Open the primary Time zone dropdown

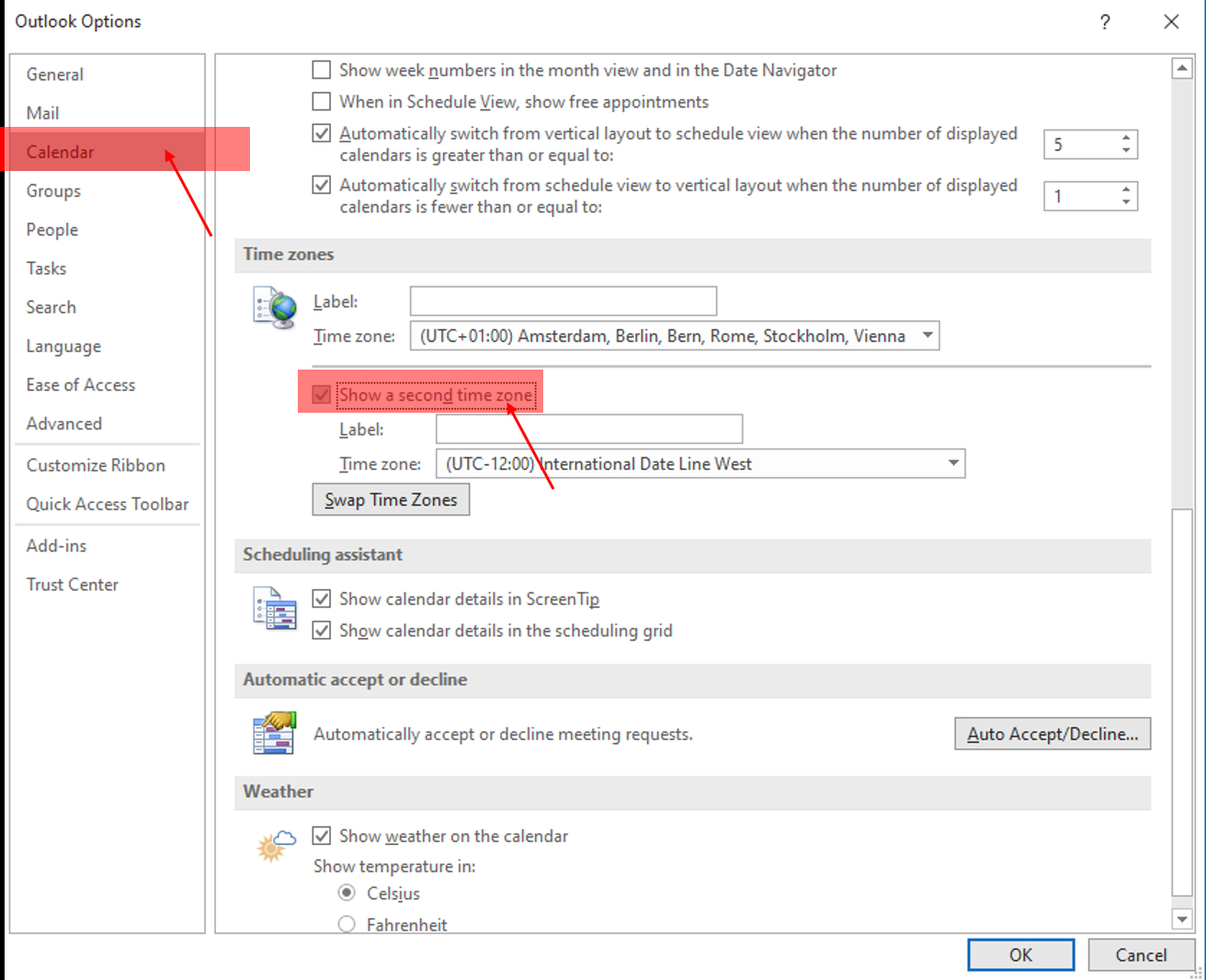click(x=928, y=336)
